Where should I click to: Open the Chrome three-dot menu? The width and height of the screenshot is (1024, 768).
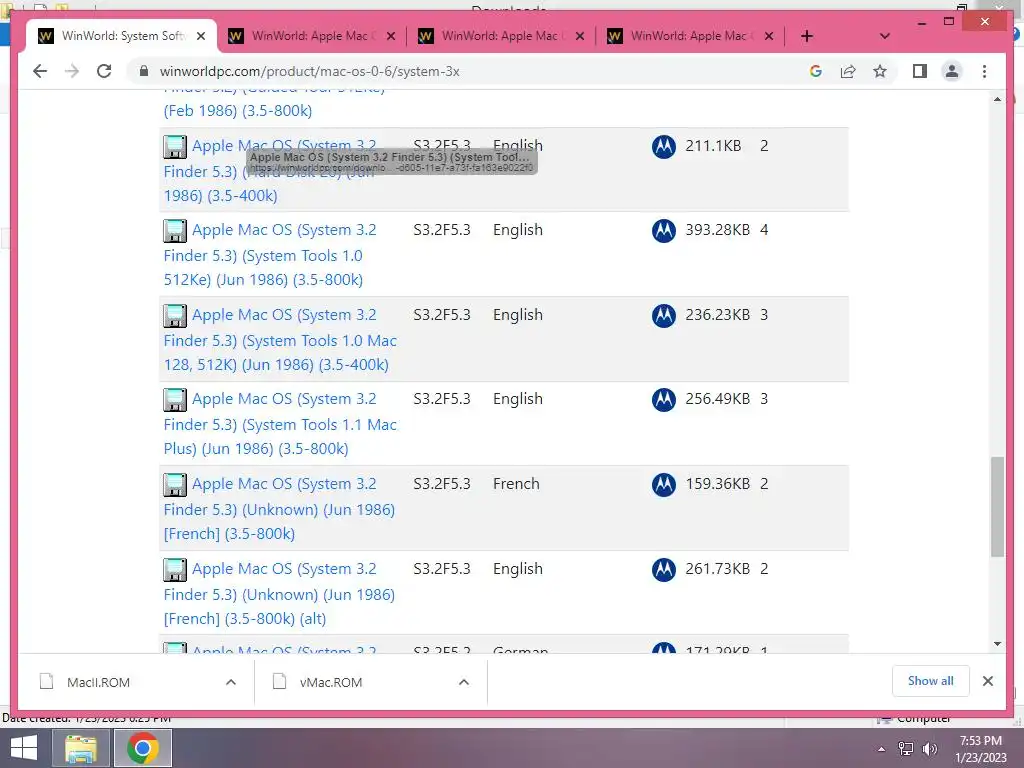984,71
